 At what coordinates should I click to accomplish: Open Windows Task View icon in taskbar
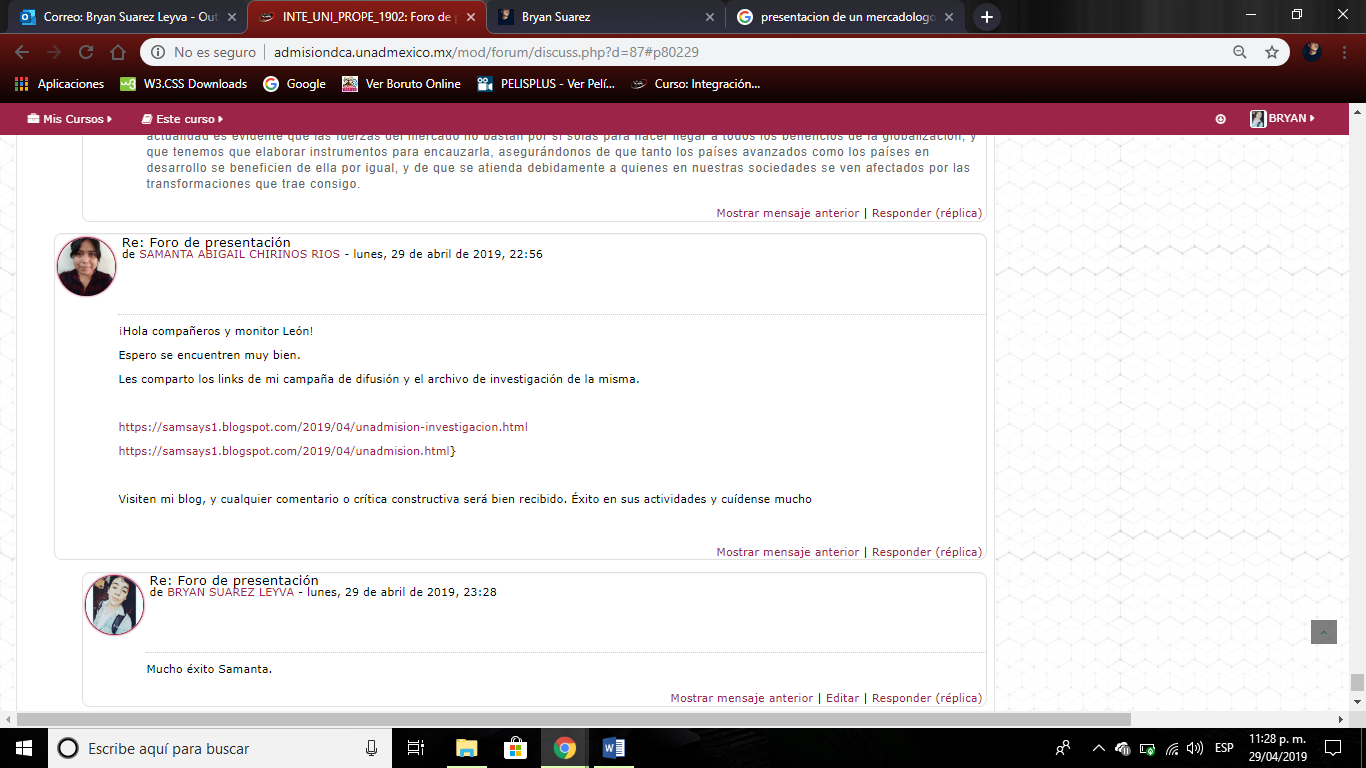416,748
